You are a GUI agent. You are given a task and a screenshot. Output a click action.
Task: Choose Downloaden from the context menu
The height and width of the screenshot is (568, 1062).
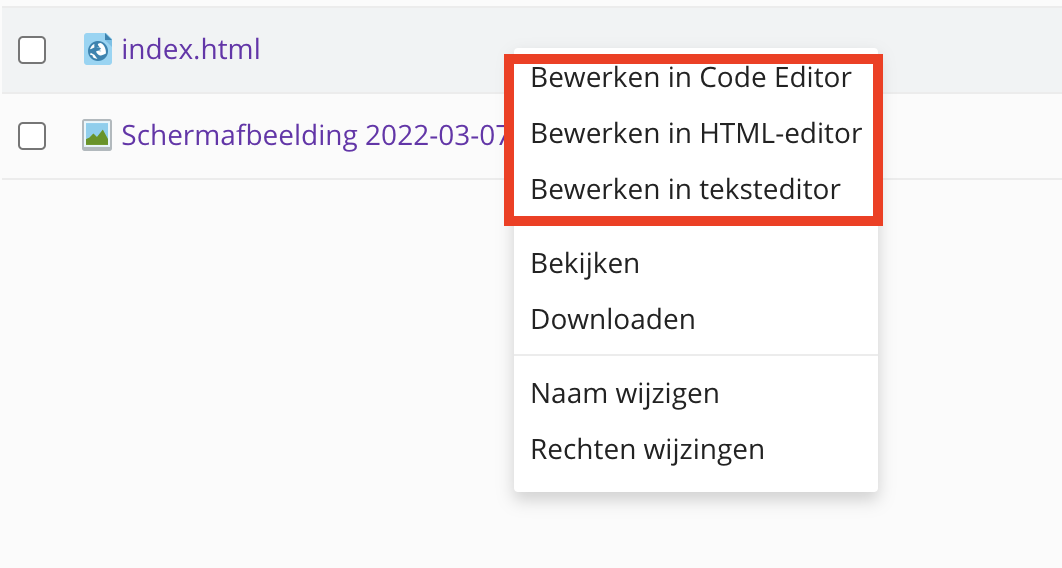pos(613,319)
